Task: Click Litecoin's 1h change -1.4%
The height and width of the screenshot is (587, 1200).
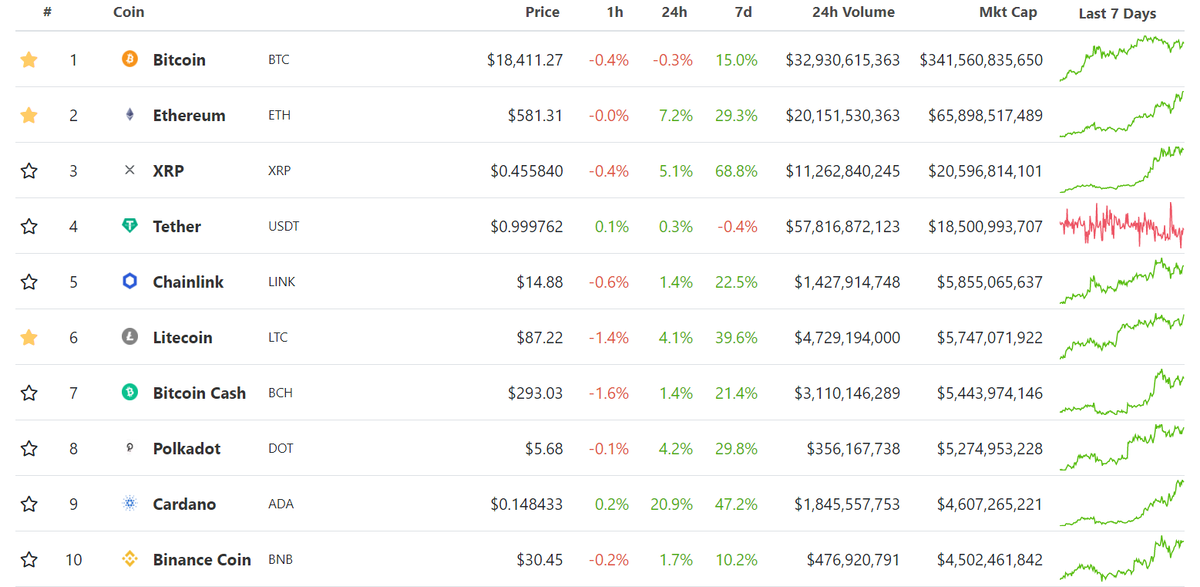Action: tap(608, 338)
